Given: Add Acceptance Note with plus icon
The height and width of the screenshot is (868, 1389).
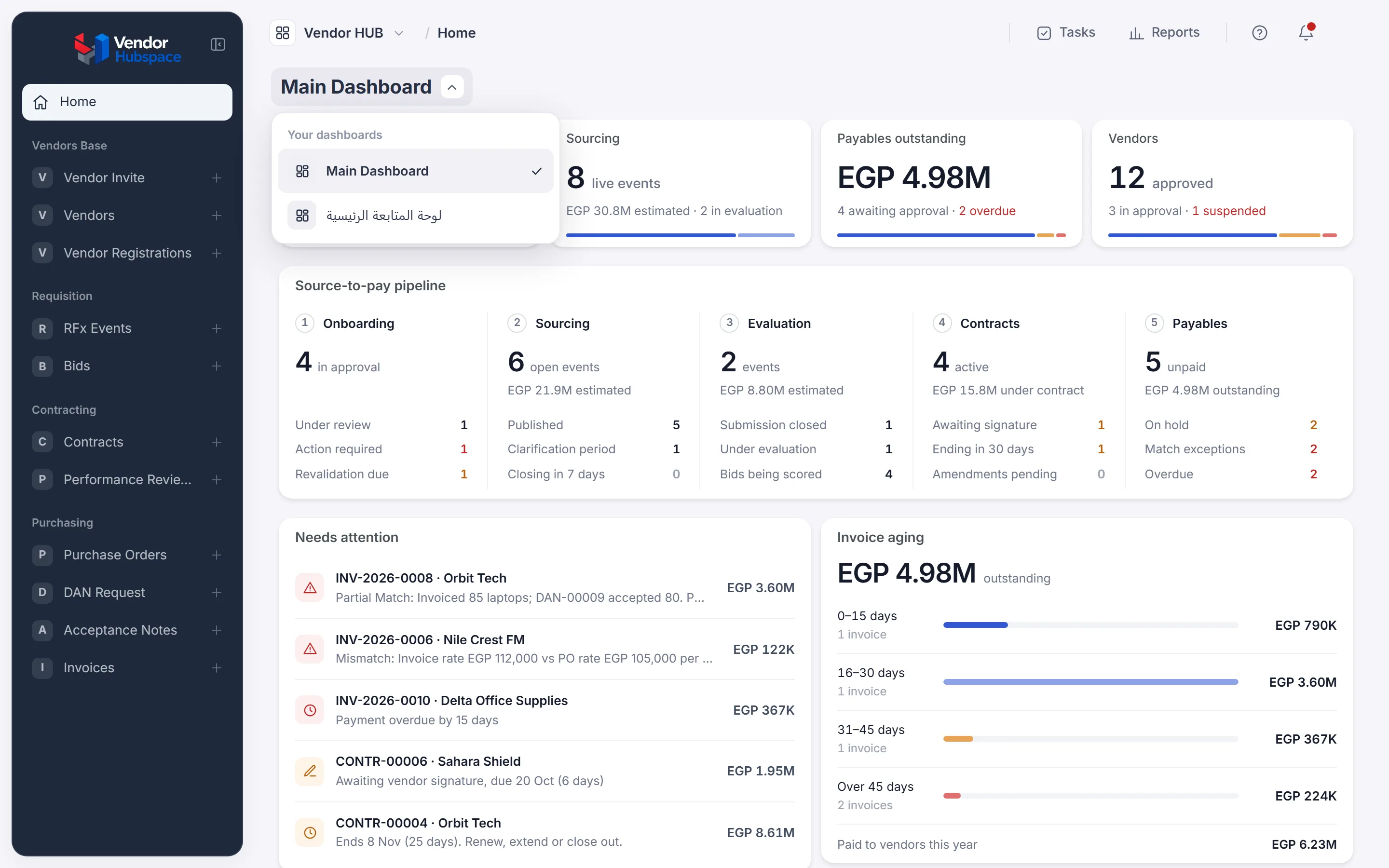Looking at the screenshot, I should 217,630.
